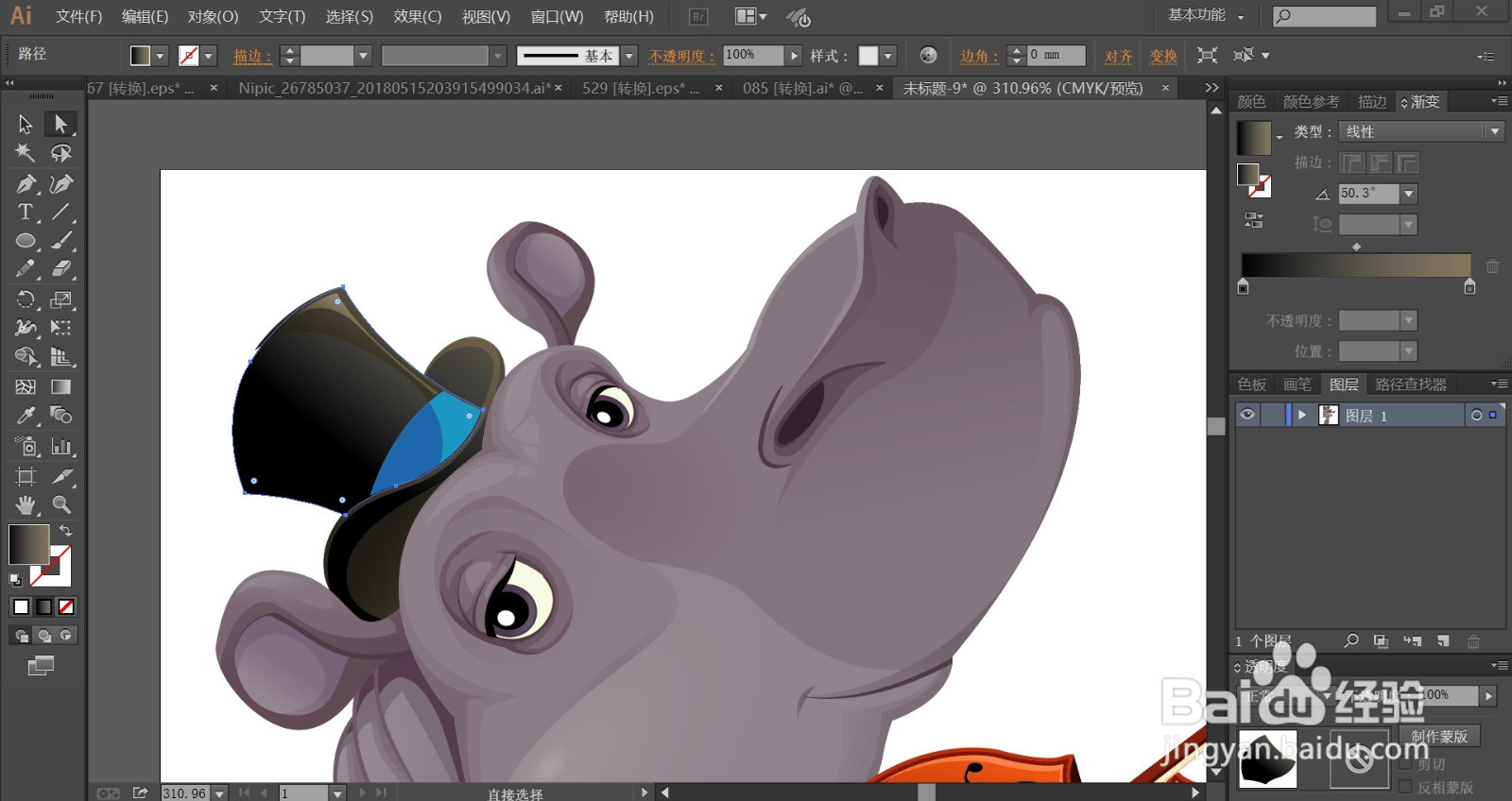Viewport: 1512px width, 801px height.
Task: Toggle the 反相蒙版 invert mask checkbox
Action: tap(1405, 786)
